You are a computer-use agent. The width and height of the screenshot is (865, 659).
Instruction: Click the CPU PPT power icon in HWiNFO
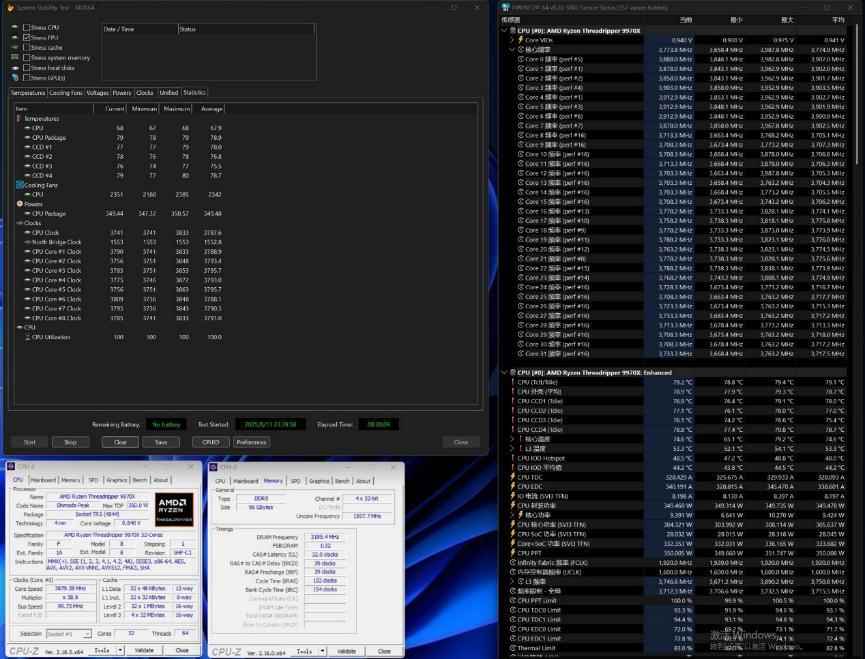[512, 553]
